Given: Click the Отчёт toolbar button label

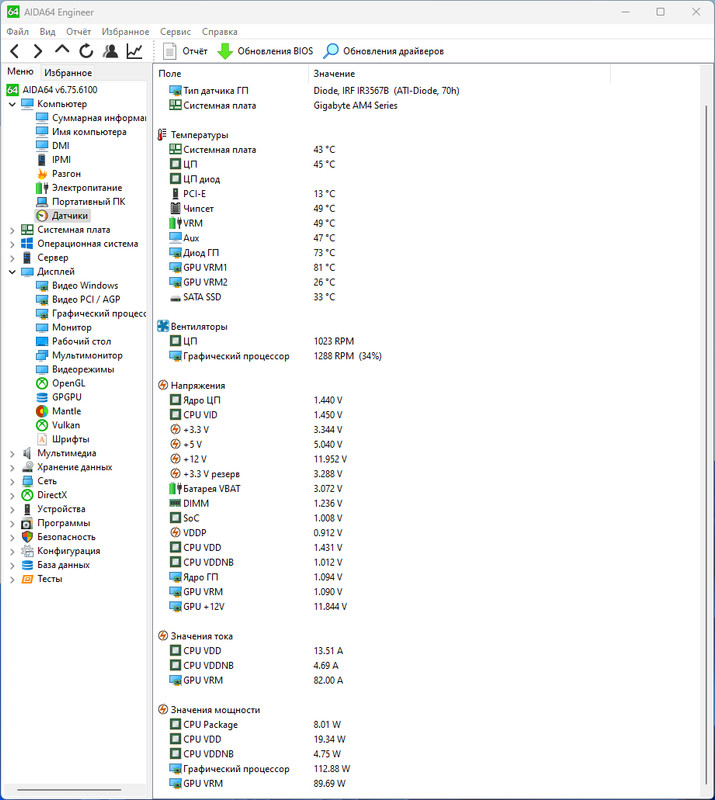Looking at the screenshot, I should click(195, 51).
